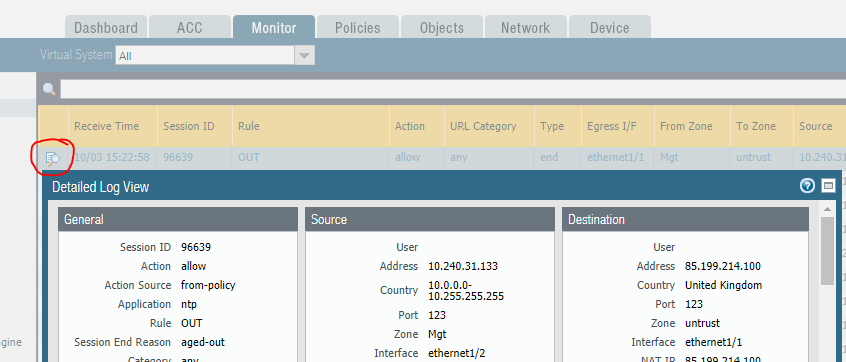The image size is (846, 362).
Task: Click Application value ntp
Action: click(x=189, y=304)
